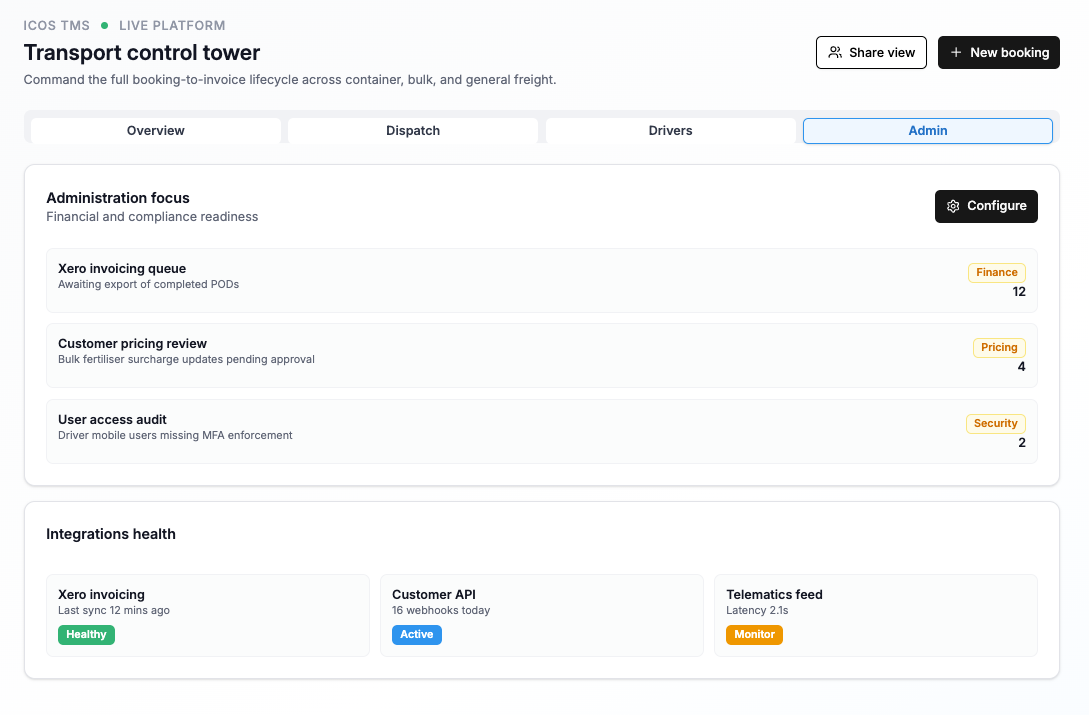Open the Dispatch tab
The width and height of the screenshot is (1089, 715).
click(x=413, y=131)
